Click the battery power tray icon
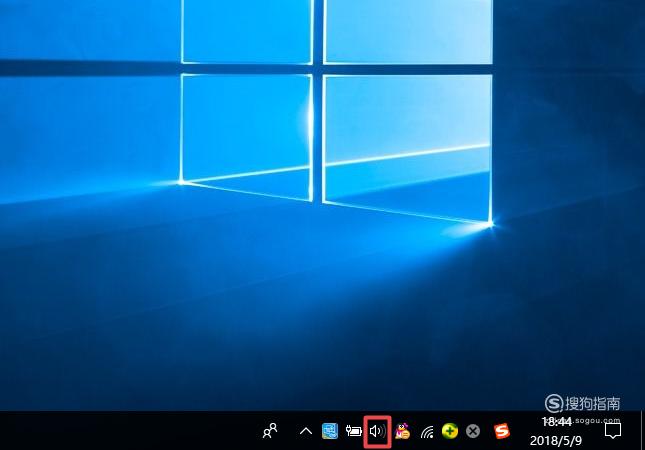 [354, 431]
